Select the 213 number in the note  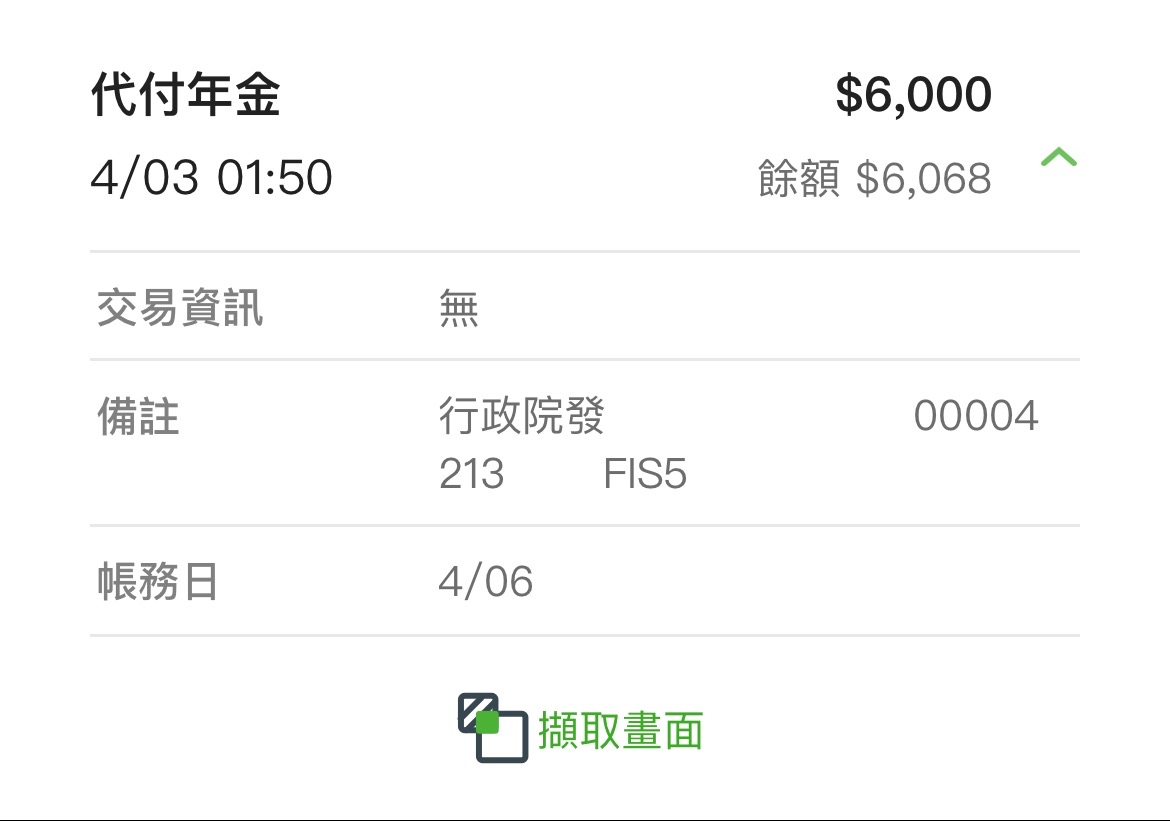(471, 473)
